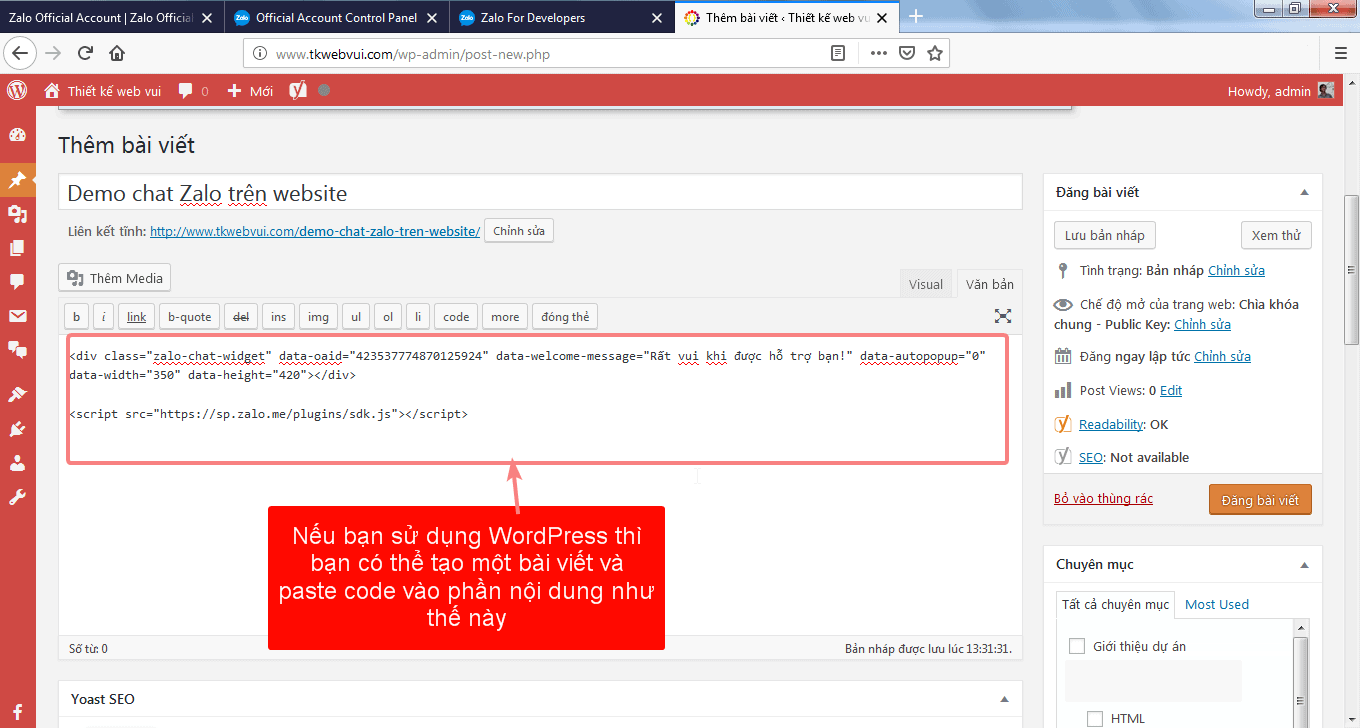The height and width of the screenshot is (728, 1360).
Task: Open mail envelope icon in sidebar
Action: 17,316
